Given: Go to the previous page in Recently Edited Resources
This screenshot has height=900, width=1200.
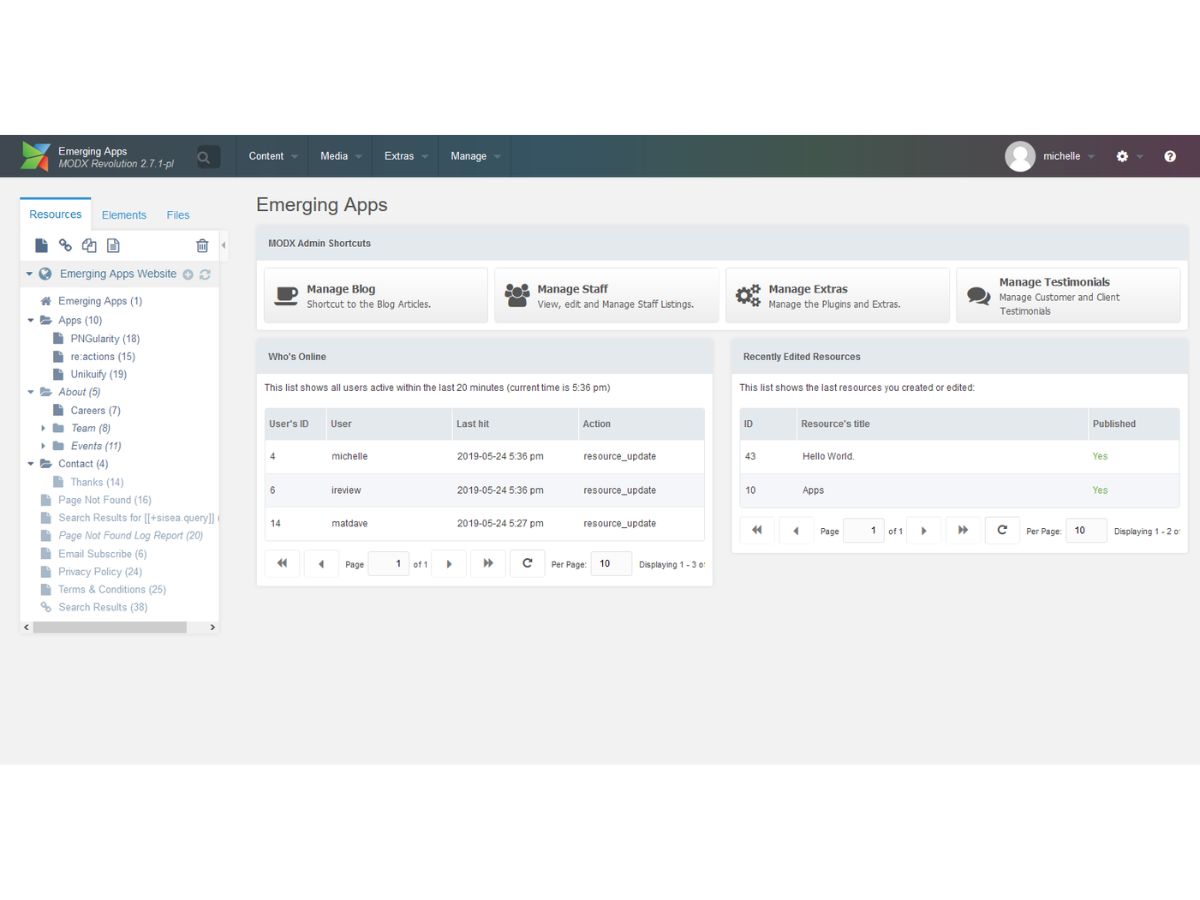Looking at the screenshot, I should [796, 530].
